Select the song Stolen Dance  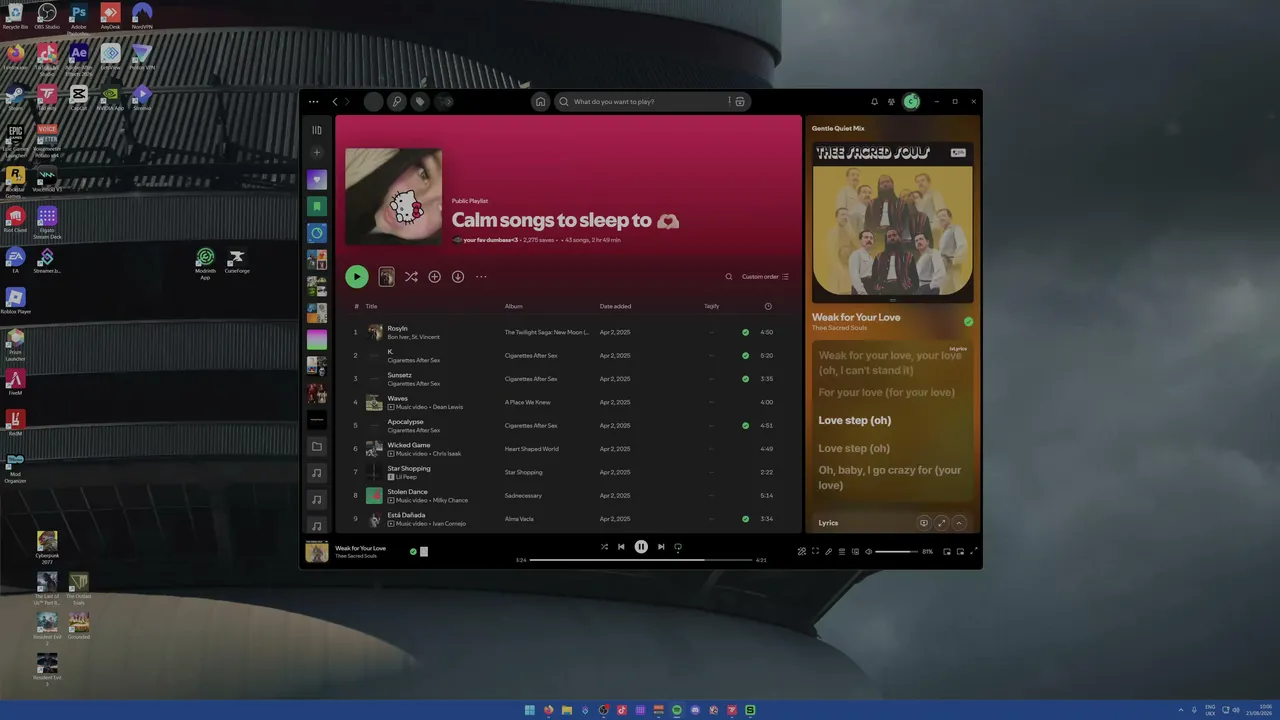tap(407, 492)
